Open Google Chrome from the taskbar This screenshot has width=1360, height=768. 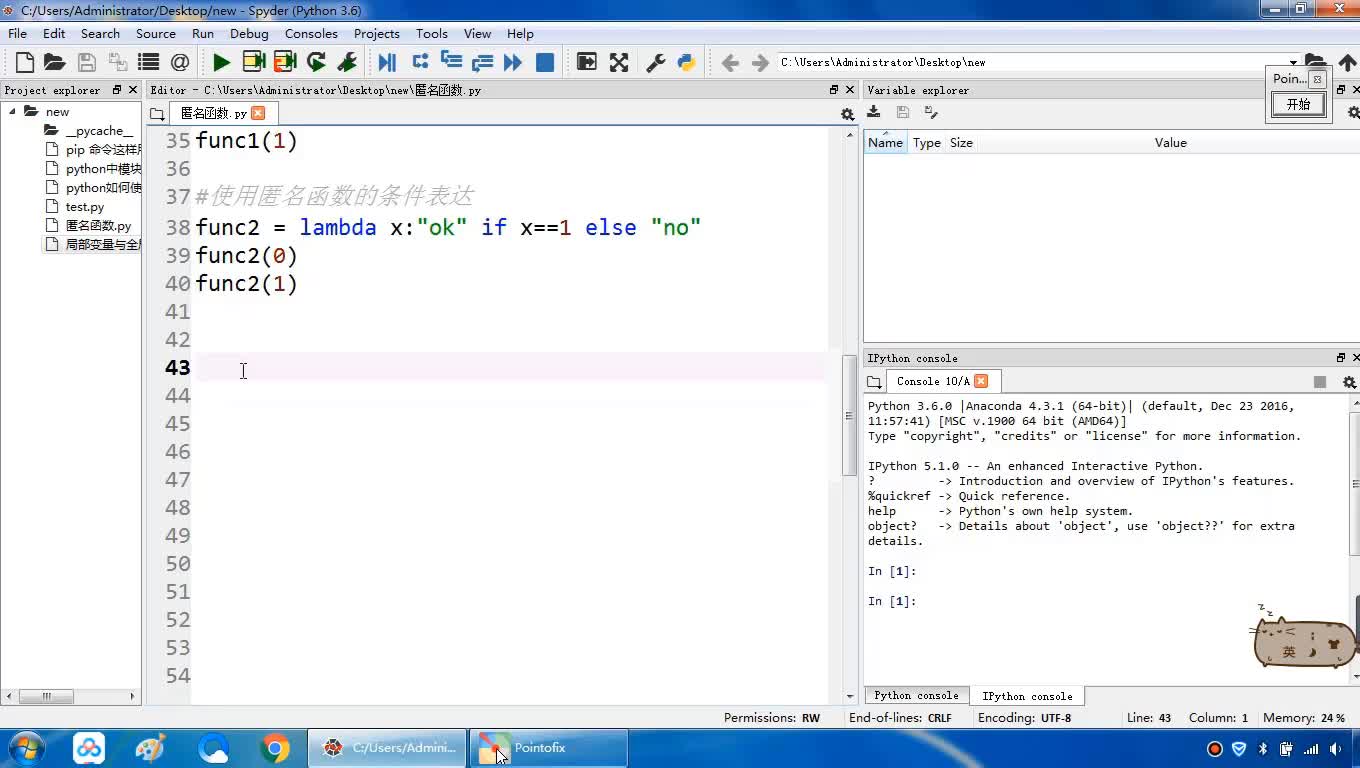275,748
